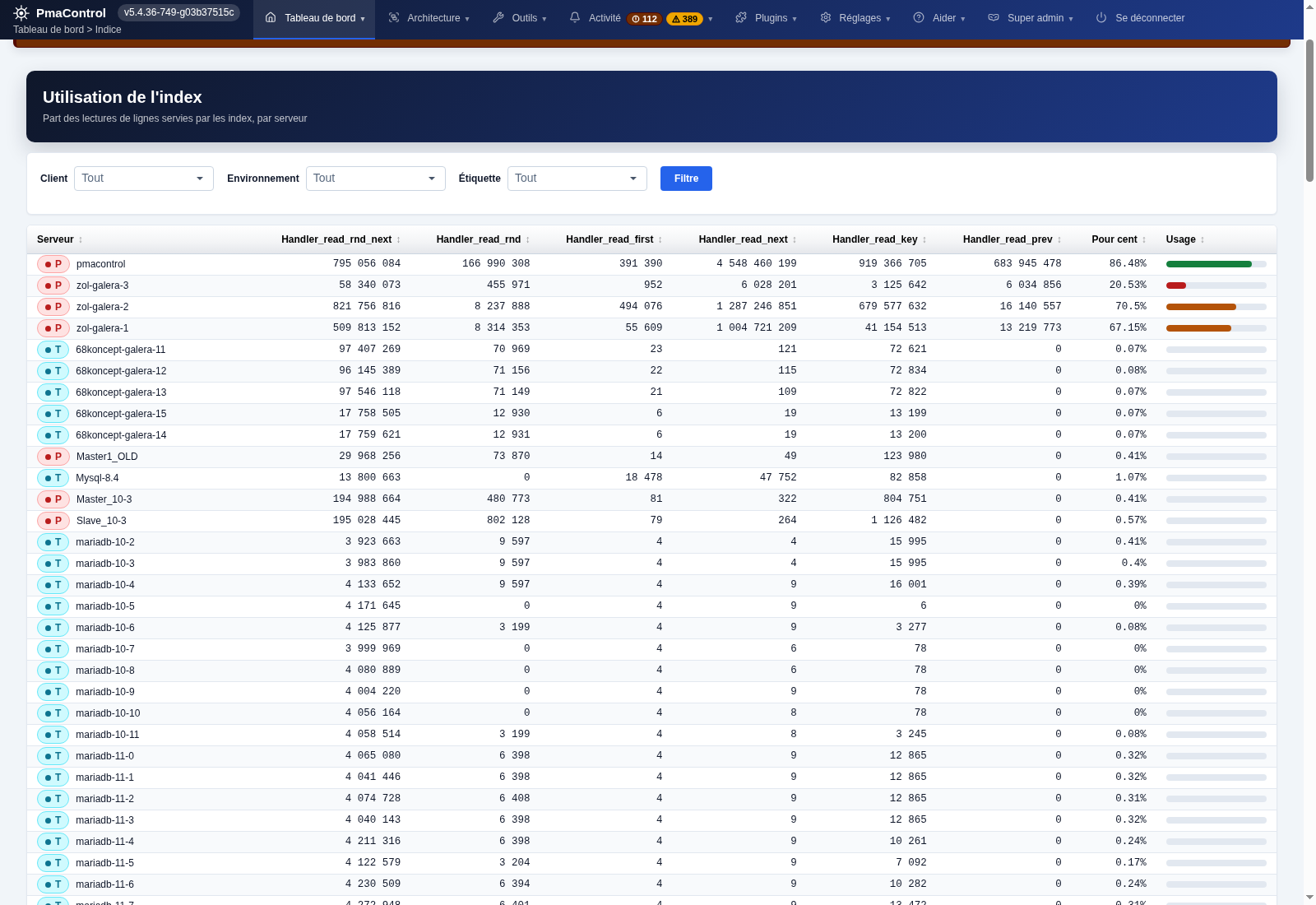The image size is (1316, 905).
Task: Sort by Usage column
Action: tap(1185, 239)
